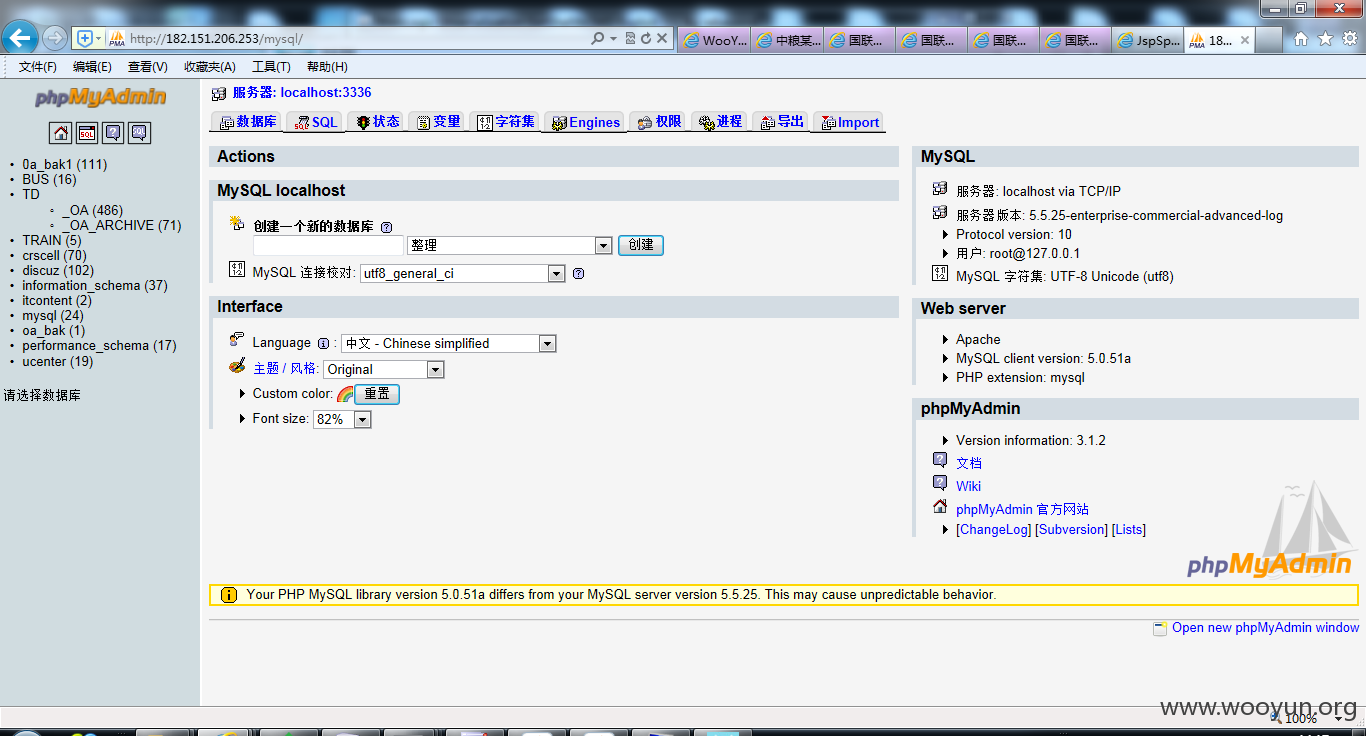Open the theme dropdown showing Original
This screenshot has width=1366, height=736.
[384, 369]
